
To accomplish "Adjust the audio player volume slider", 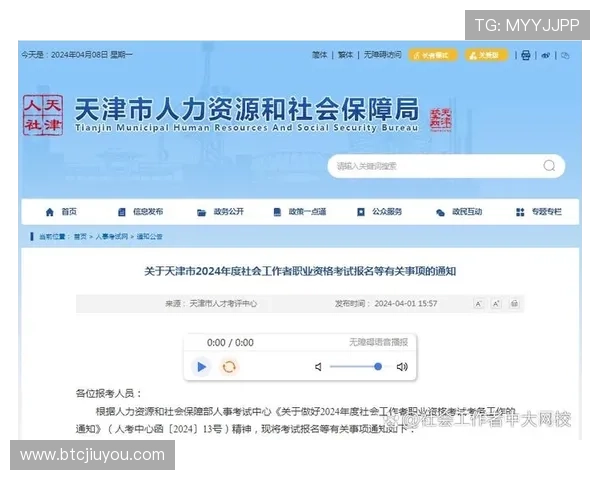I will pos(359,367).
